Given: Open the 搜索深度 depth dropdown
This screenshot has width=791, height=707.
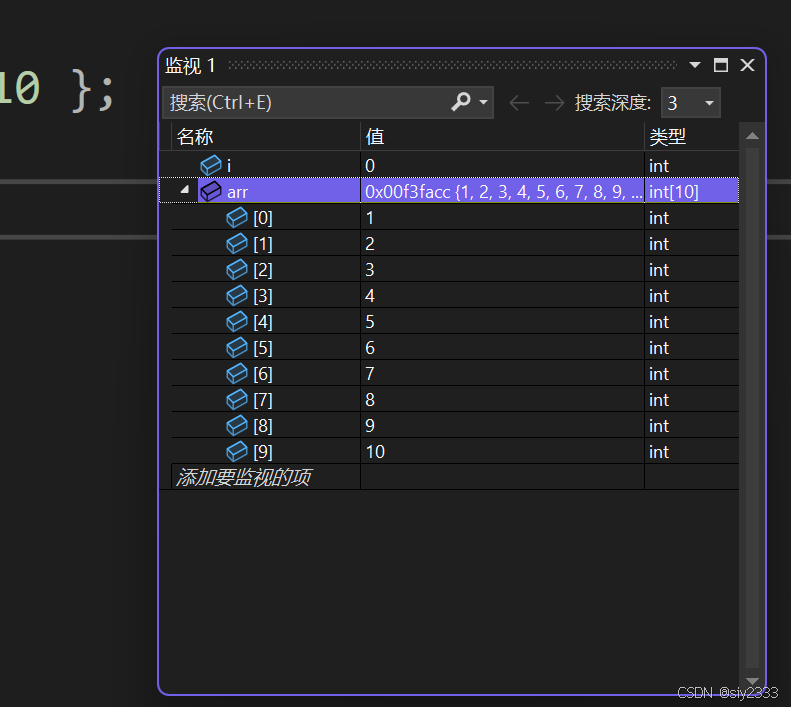Looking at the screenshot, I should tap(691, 103).
